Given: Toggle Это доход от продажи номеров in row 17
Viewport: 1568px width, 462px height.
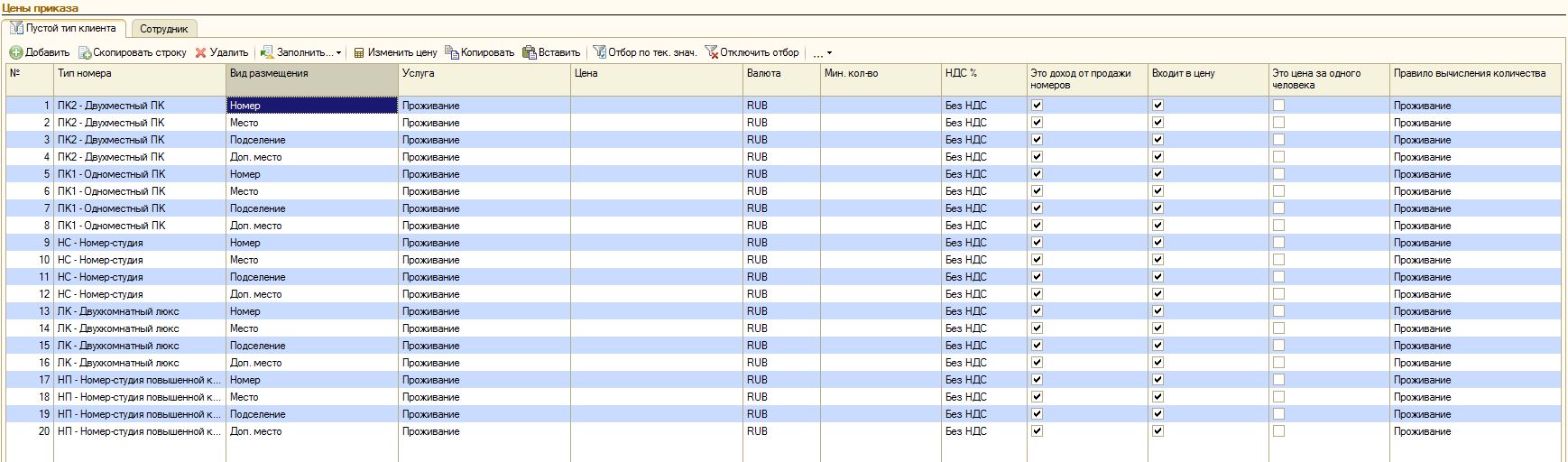Looking at the screenshot, I should (1037, 380).
